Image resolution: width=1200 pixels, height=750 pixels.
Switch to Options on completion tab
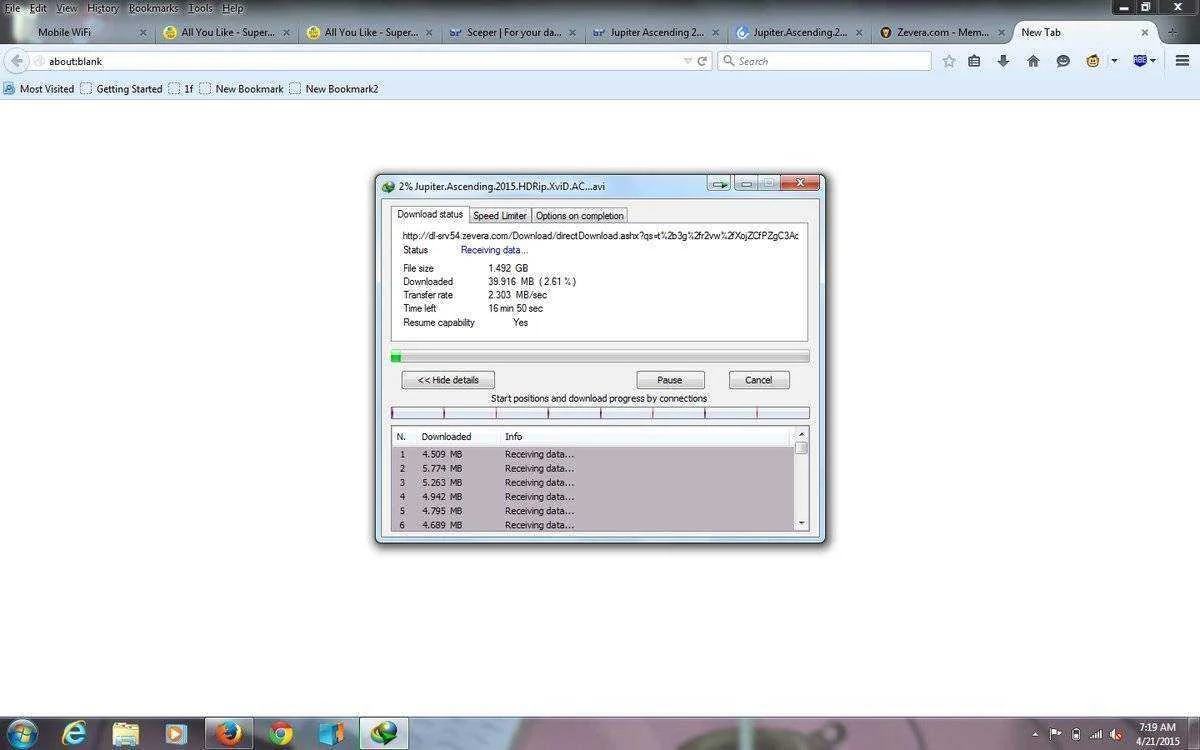pyautogui.click(x=579, y=216)
